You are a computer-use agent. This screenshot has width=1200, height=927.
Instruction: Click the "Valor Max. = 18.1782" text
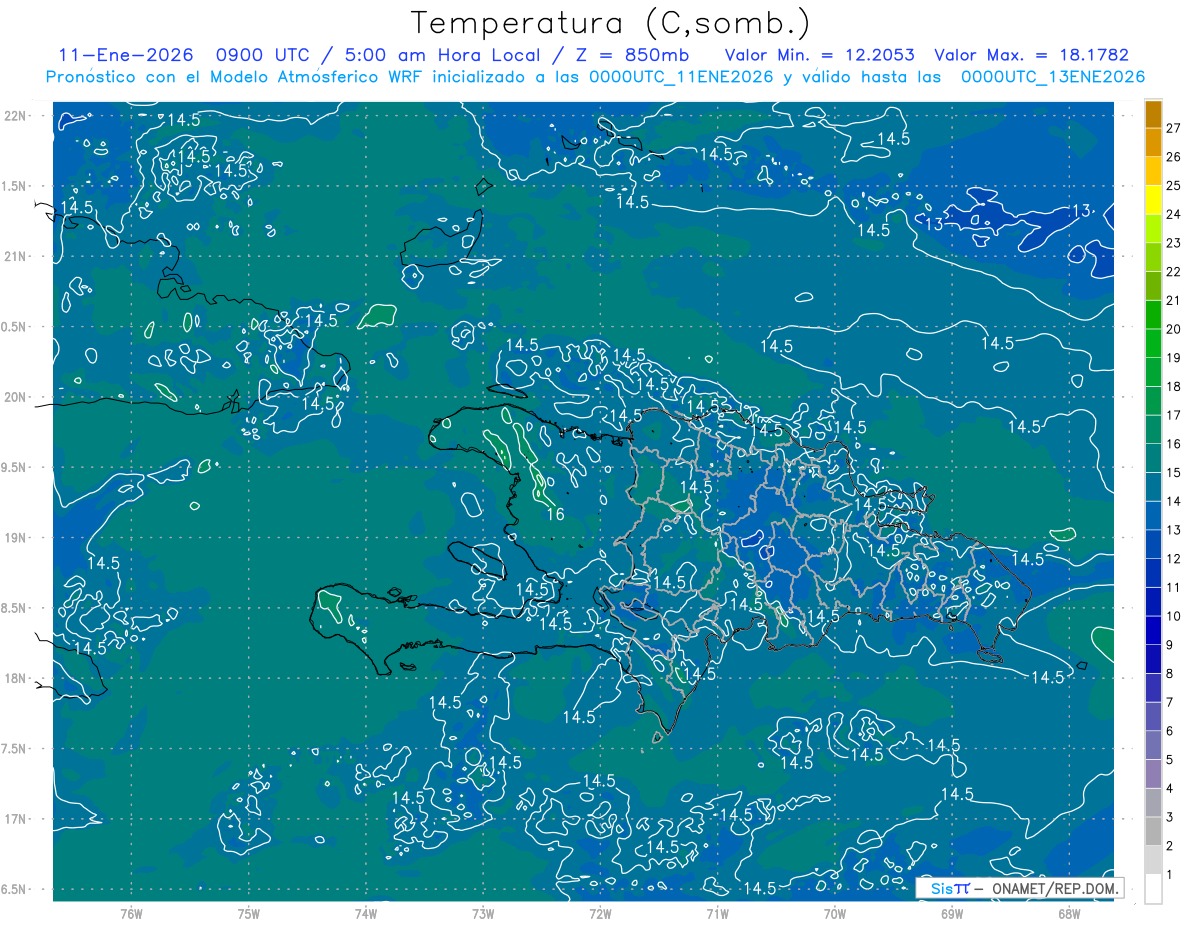pyautogui.click(x=1031, y=55)
